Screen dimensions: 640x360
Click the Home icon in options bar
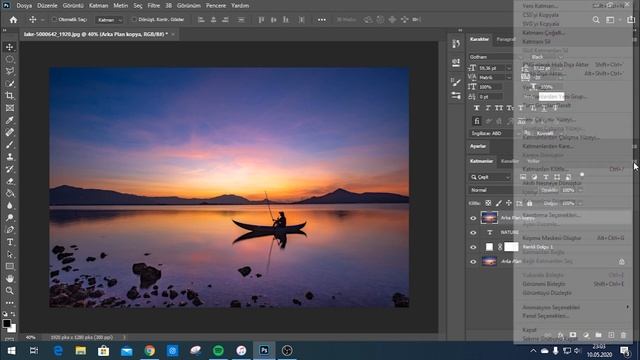13,20
